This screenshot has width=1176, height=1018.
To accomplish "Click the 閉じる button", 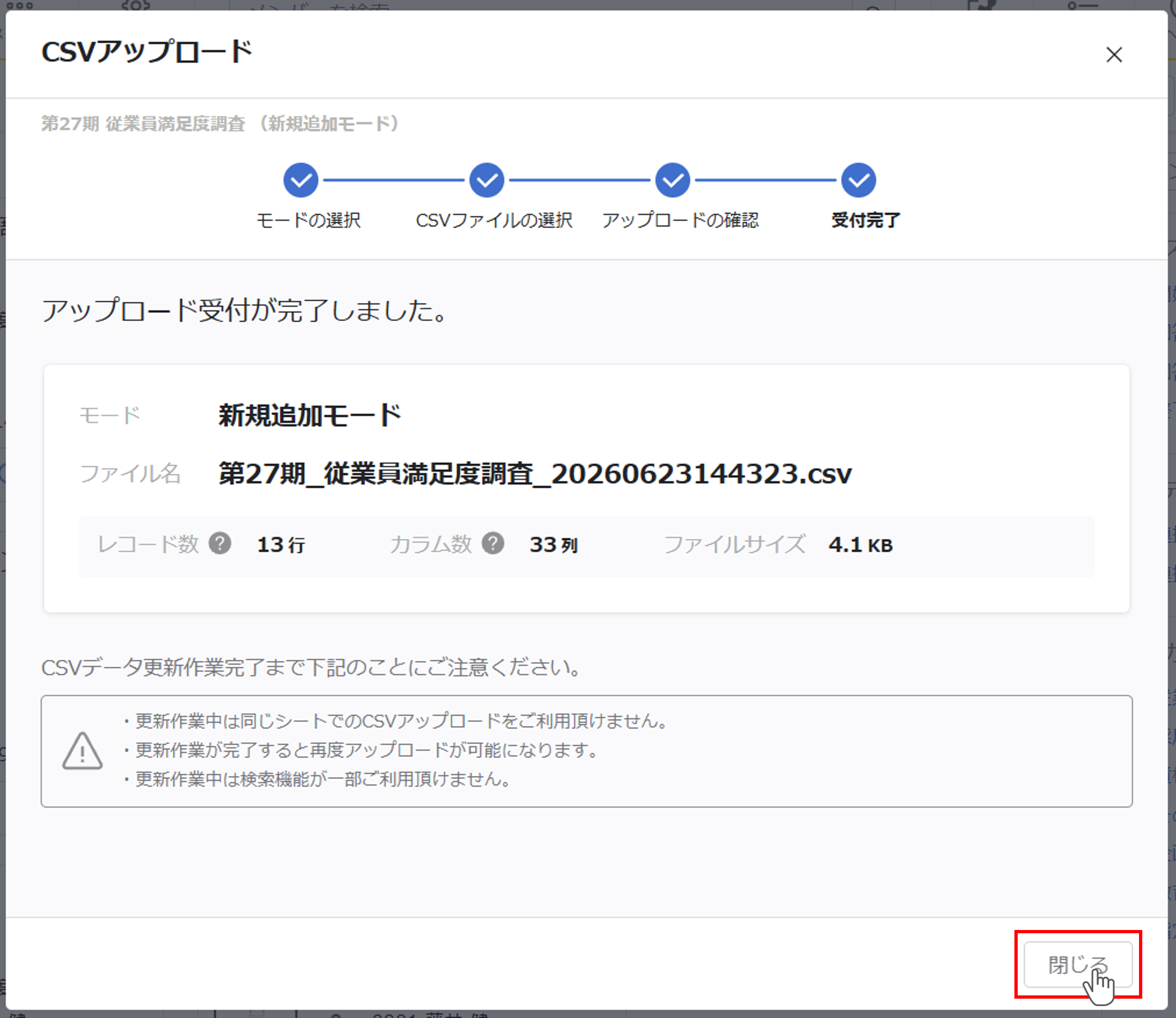I will click(x=1078, y=964).
